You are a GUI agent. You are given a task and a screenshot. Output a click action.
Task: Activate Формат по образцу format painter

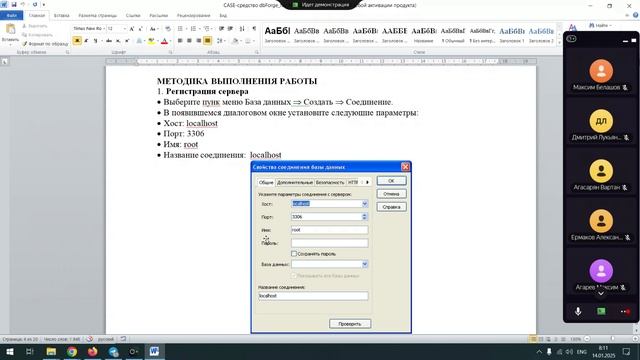pyautogui.click(x=45, y=44)
